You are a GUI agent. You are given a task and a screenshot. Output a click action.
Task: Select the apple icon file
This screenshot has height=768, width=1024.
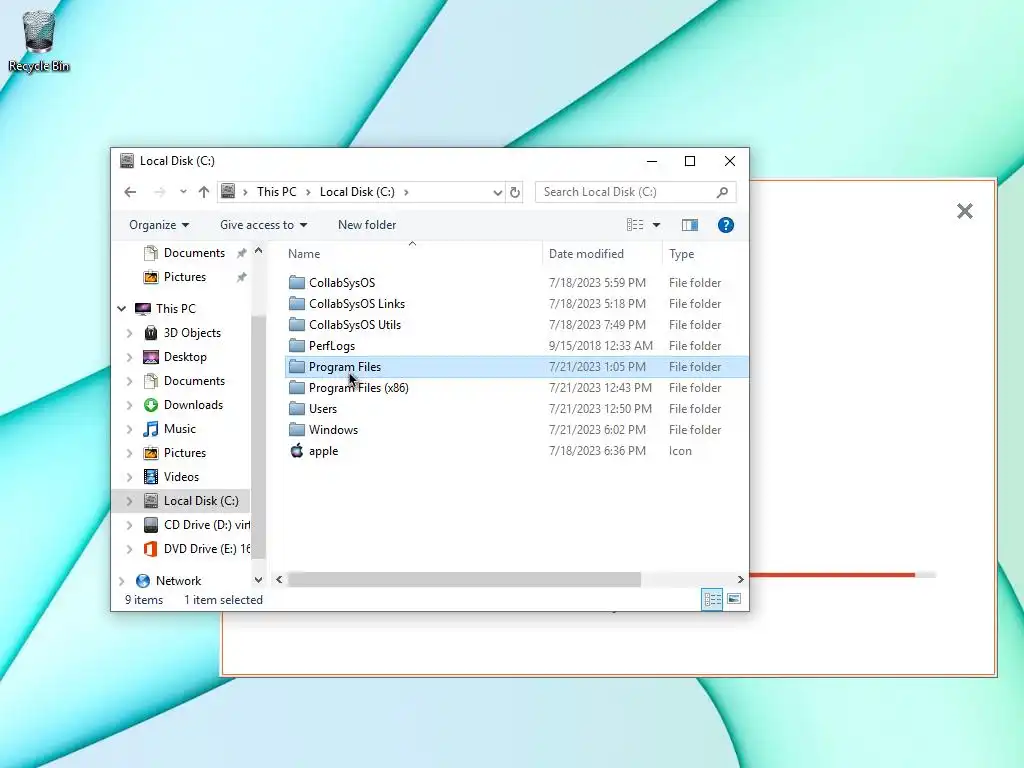(x=323, y=451)
